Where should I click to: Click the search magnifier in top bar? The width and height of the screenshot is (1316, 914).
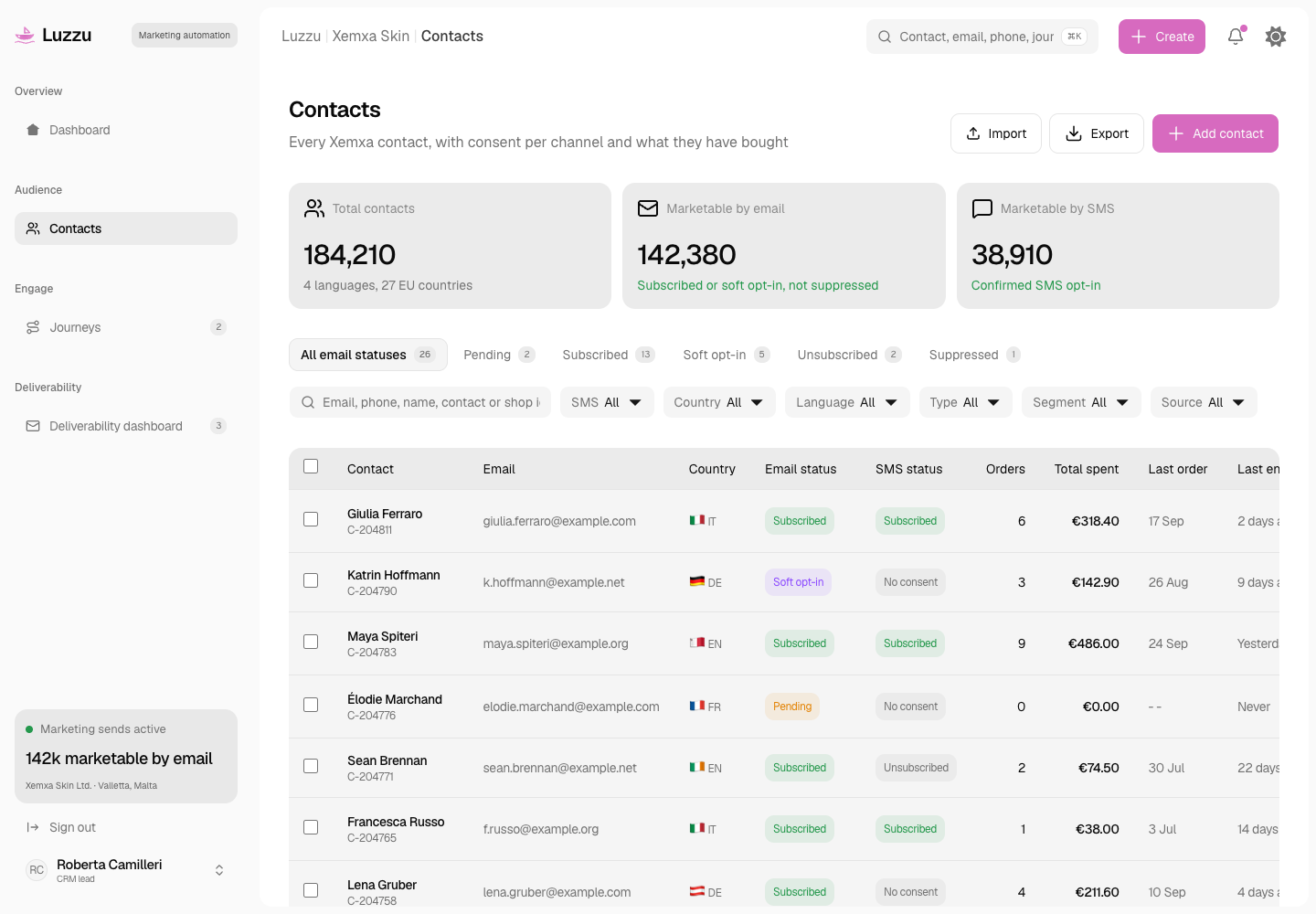[885, 37]
